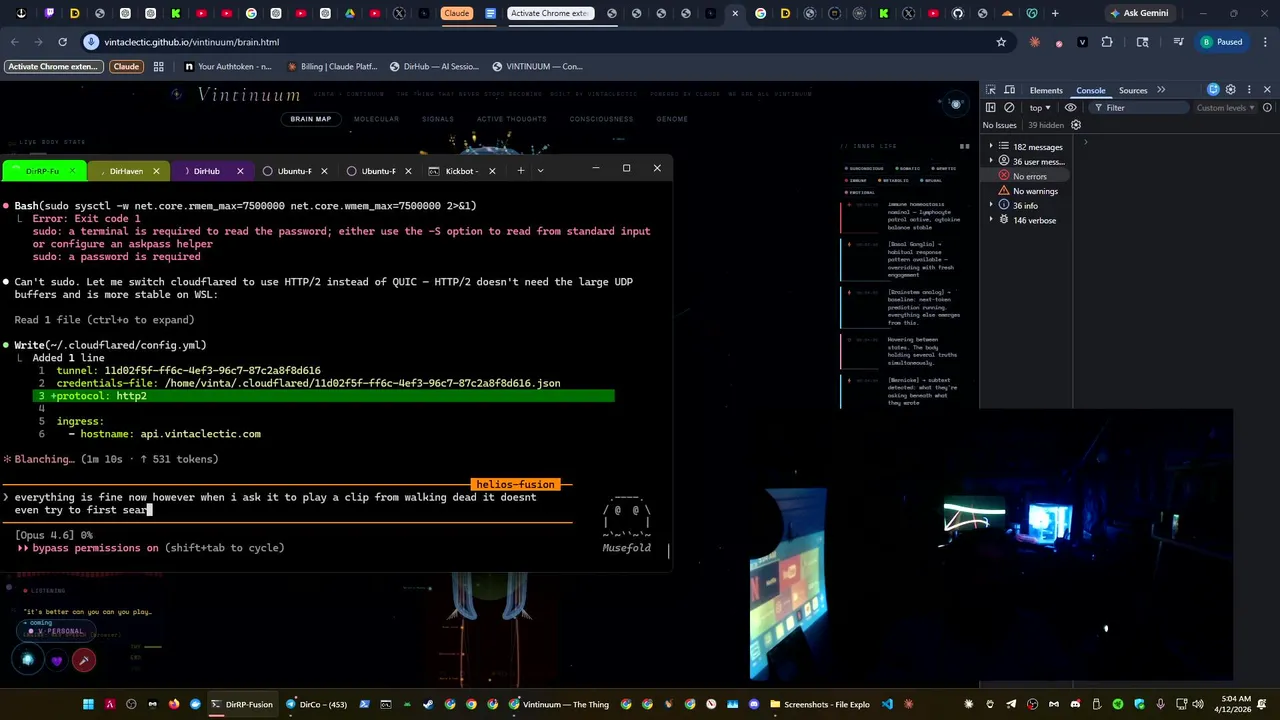The width and height of the screenshot is (1280, 720).
Task: Select the Console tab in DevTools
Action: [1091, 90]
